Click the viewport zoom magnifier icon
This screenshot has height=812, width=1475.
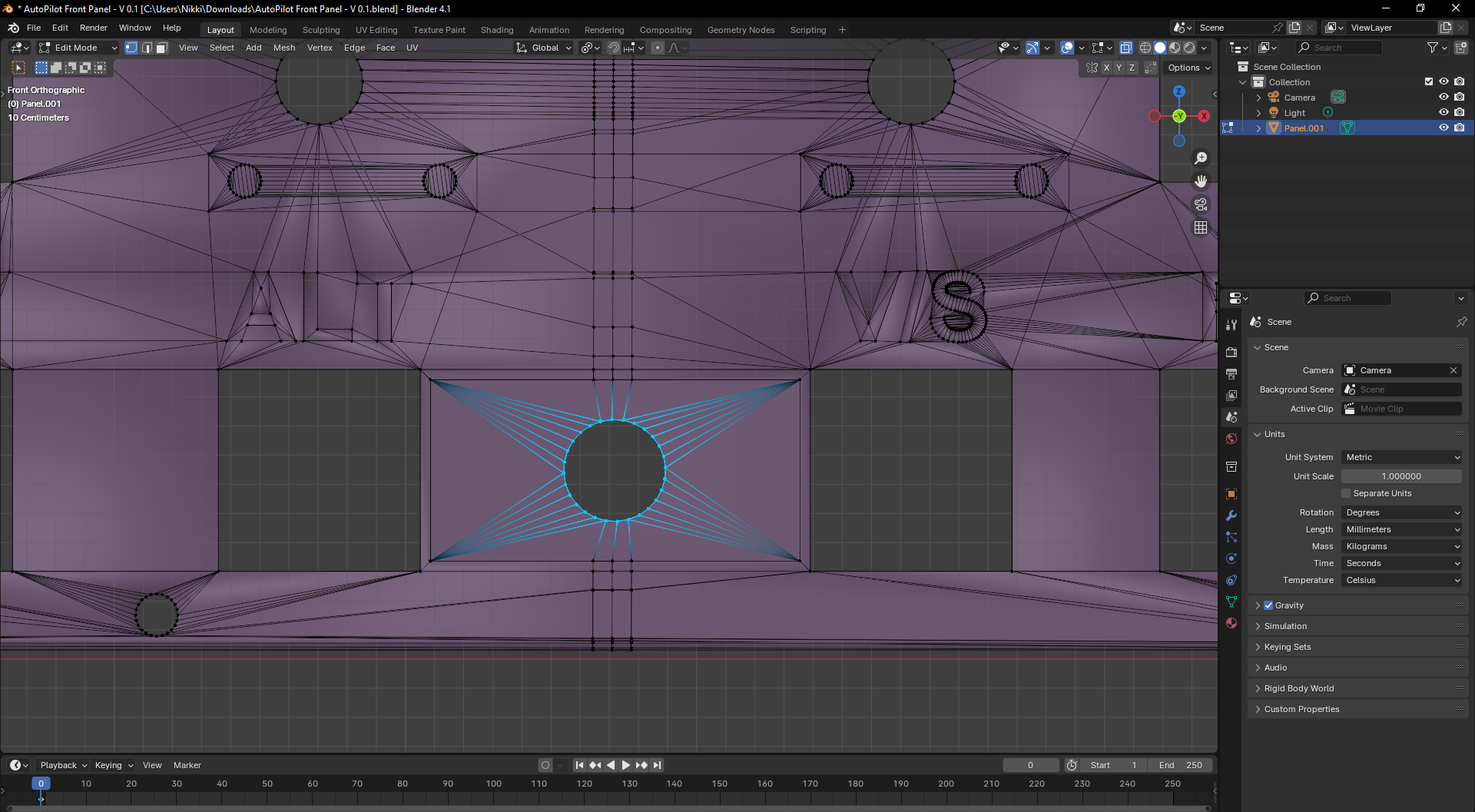(1201, 158)
